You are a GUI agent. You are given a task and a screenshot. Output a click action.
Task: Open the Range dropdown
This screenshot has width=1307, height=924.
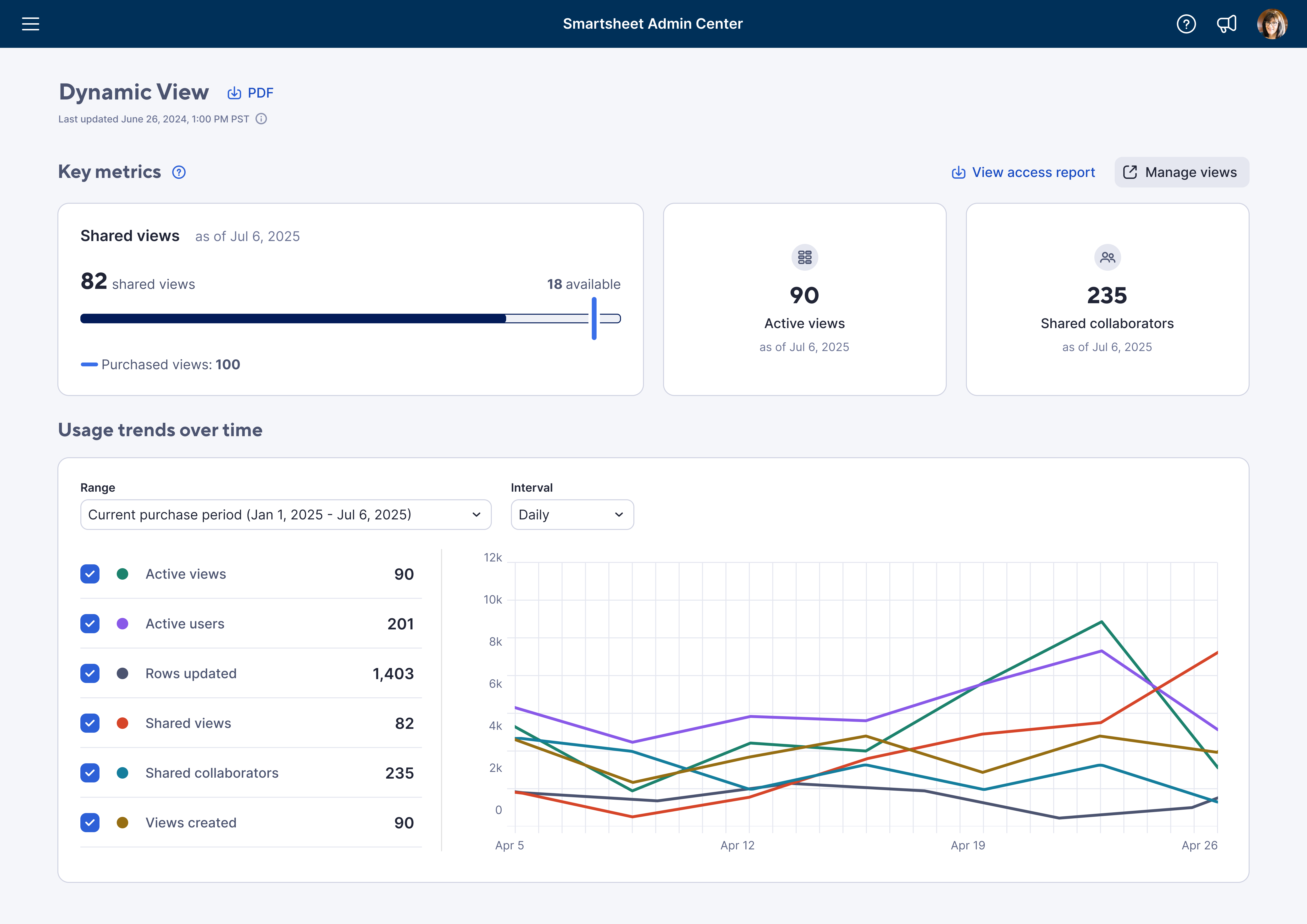[x=286, y=515]
